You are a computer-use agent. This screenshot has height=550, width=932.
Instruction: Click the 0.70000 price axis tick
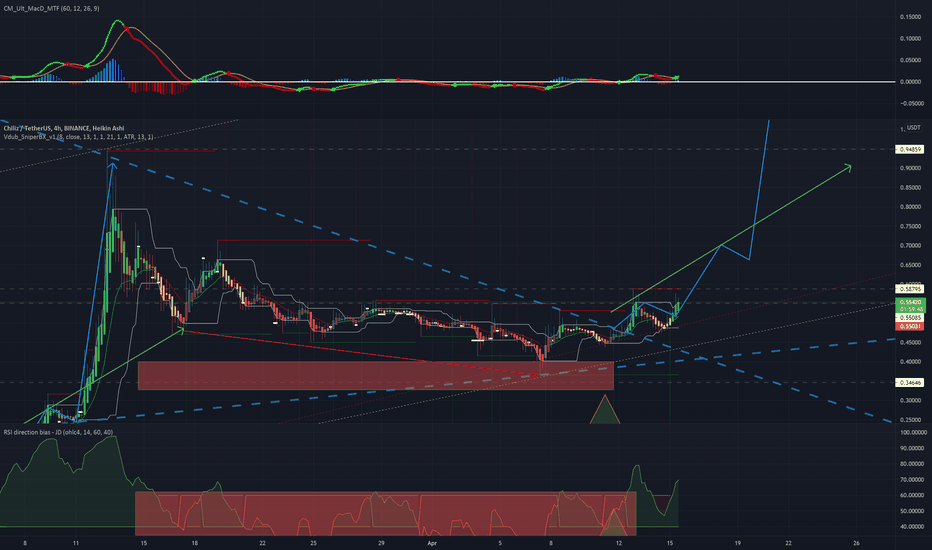[911, 246]
